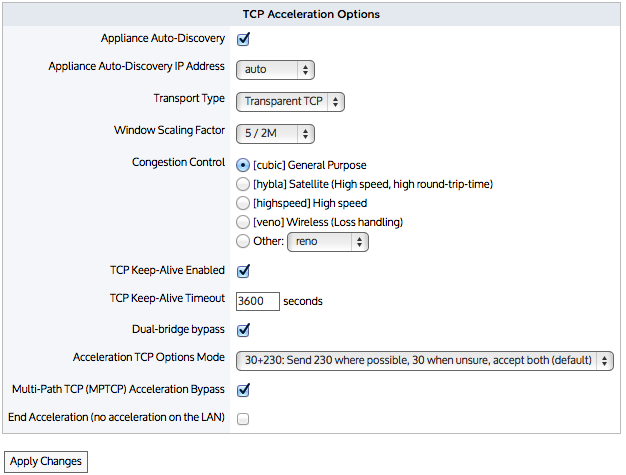Toggle the Dual-bridge bypass checkbox
Screen dimensions: 626x475
coord(243,329)
